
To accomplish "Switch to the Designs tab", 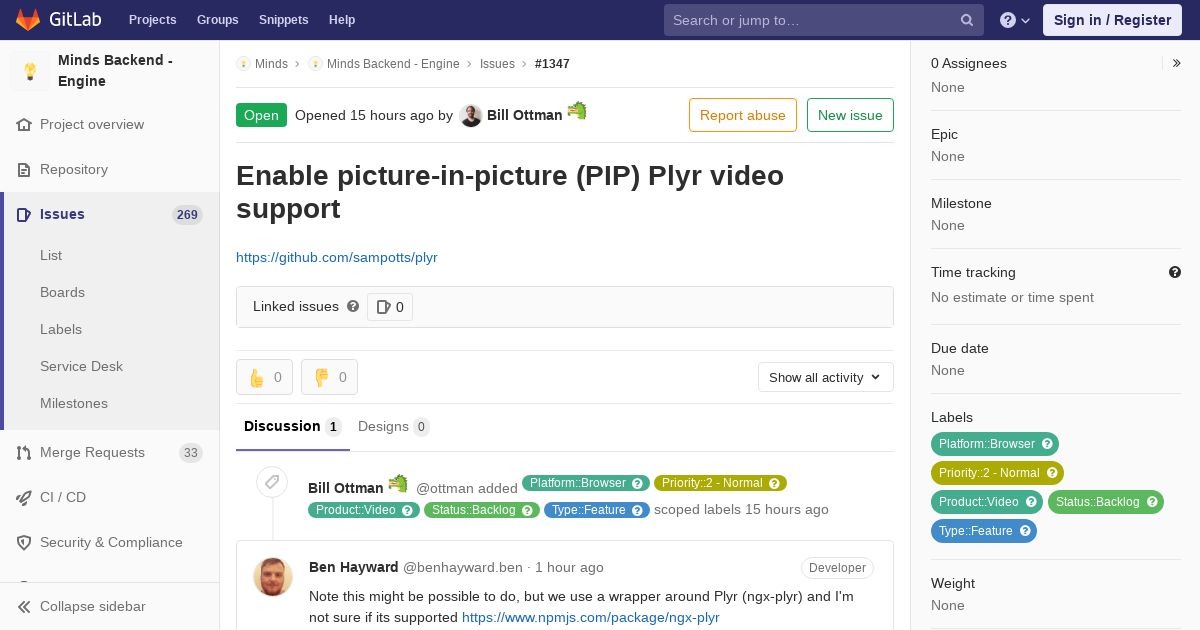I will point(394,427).
